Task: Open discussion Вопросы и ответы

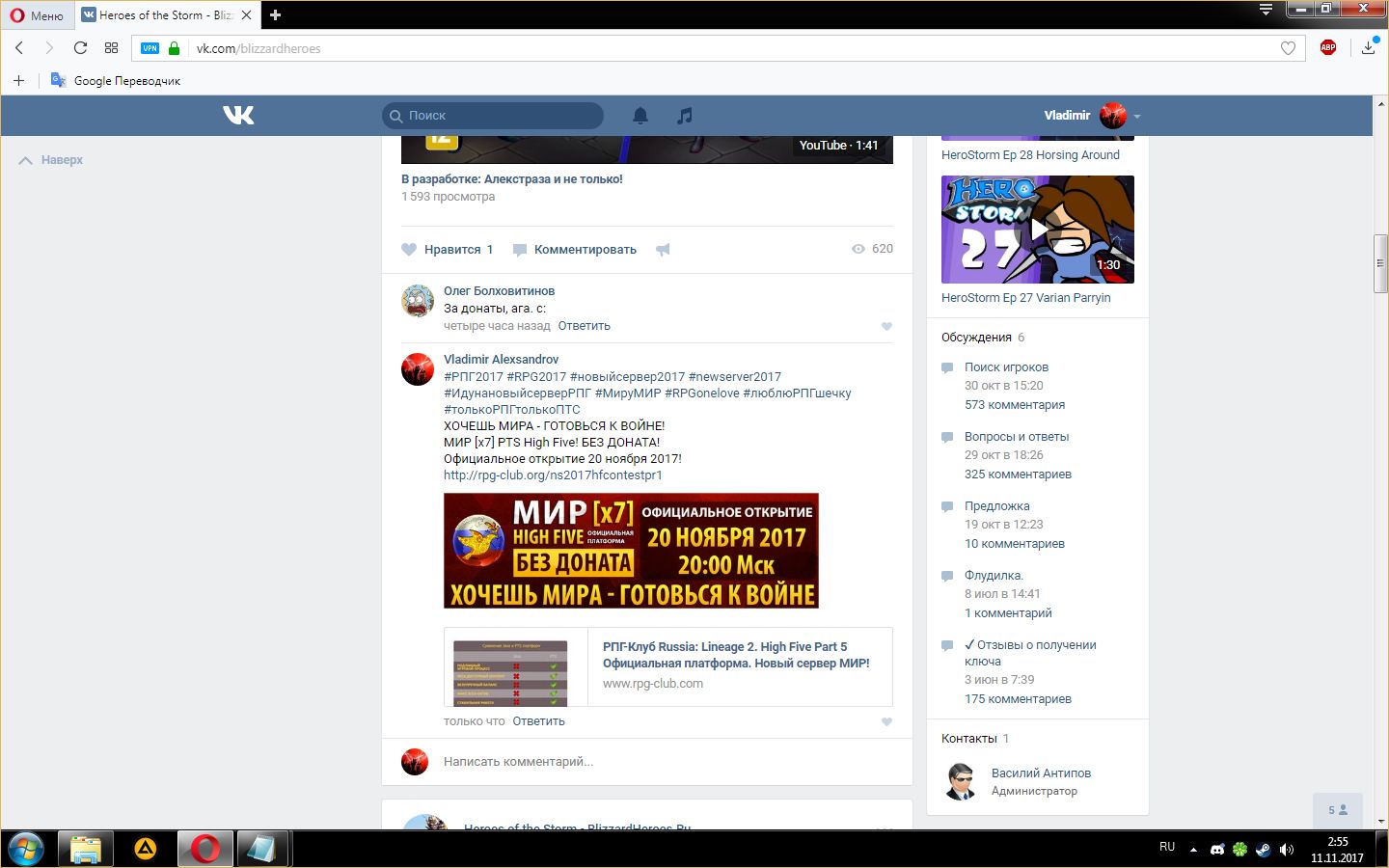Action: pyautogui.click(x=1017, y=436)
